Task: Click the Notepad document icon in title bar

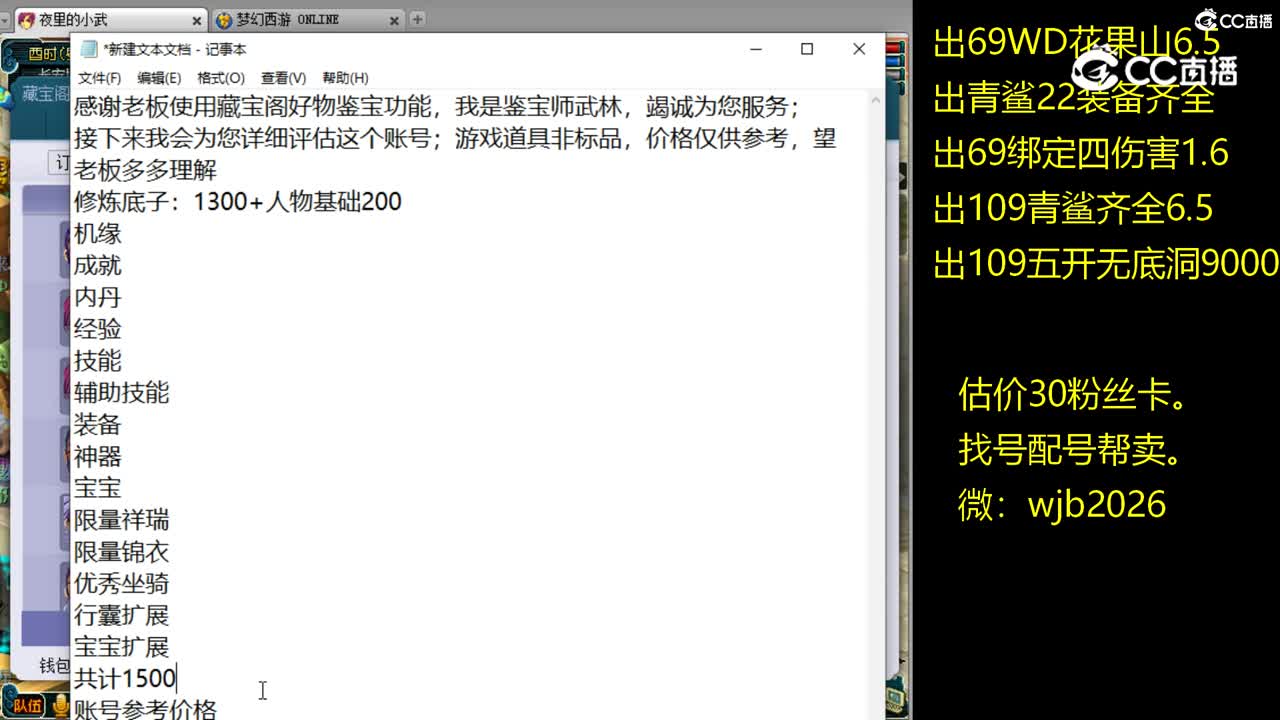Action: coord(90,49)
